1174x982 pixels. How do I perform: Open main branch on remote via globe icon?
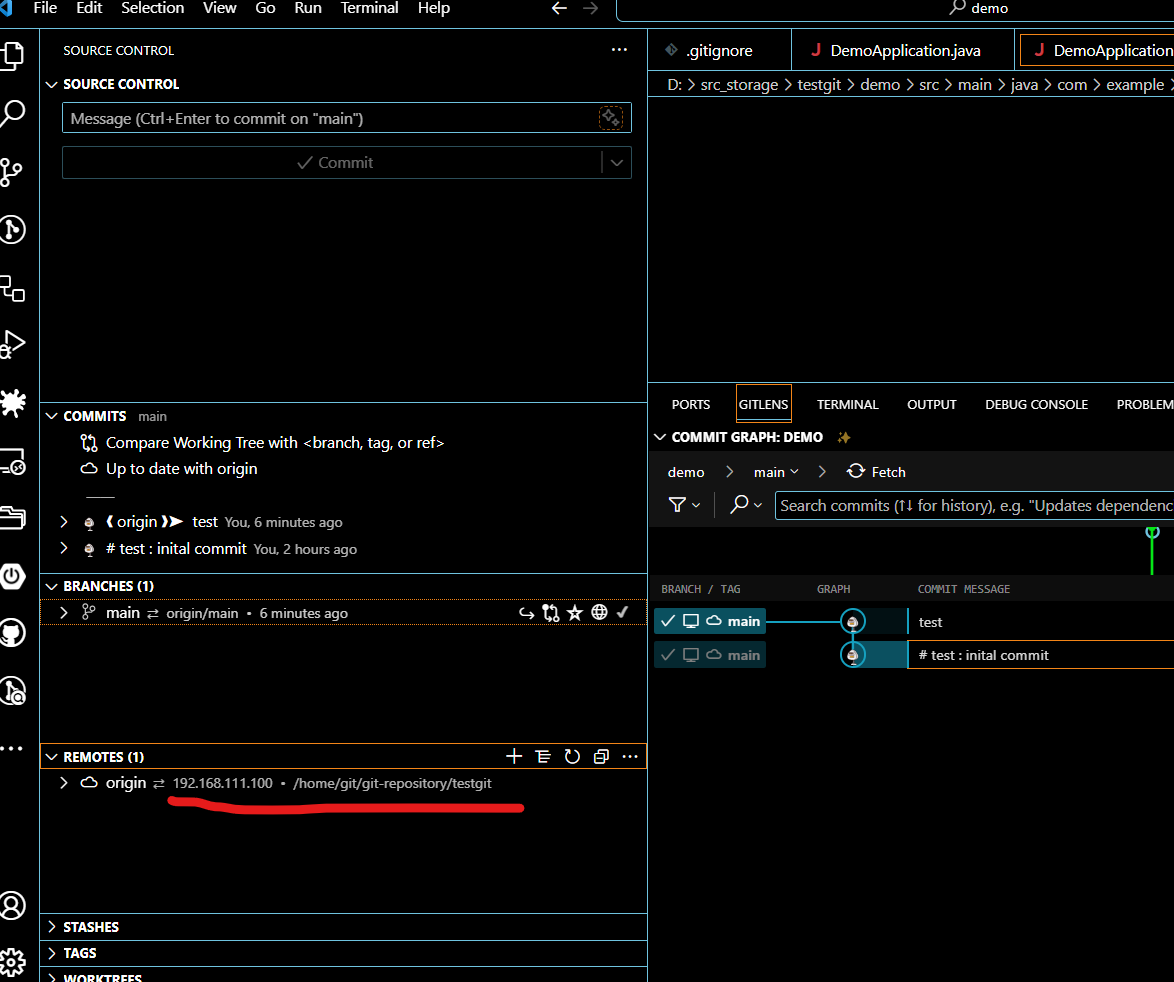point(599,612)
